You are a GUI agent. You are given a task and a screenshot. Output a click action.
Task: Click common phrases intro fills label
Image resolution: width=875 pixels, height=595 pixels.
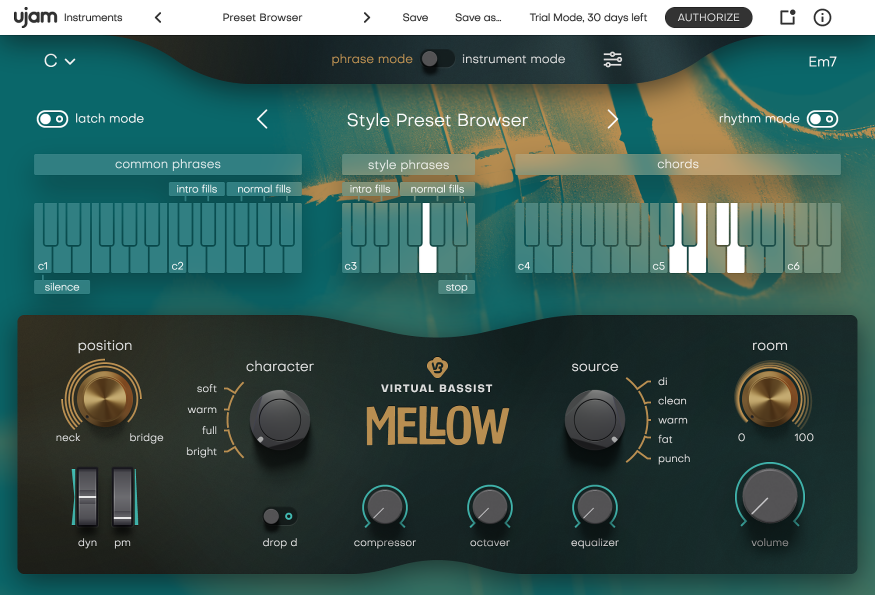point(196,189)
